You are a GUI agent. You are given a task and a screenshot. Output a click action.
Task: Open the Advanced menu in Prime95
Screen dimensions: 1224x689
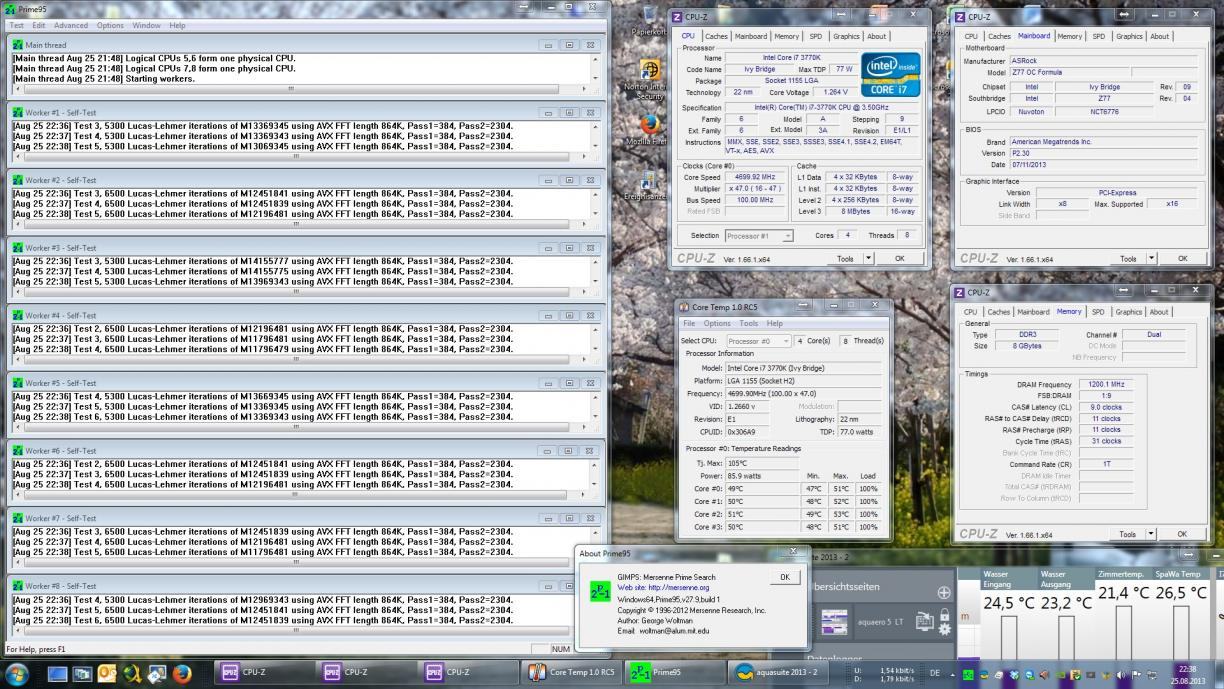click(x=70, y=25)
